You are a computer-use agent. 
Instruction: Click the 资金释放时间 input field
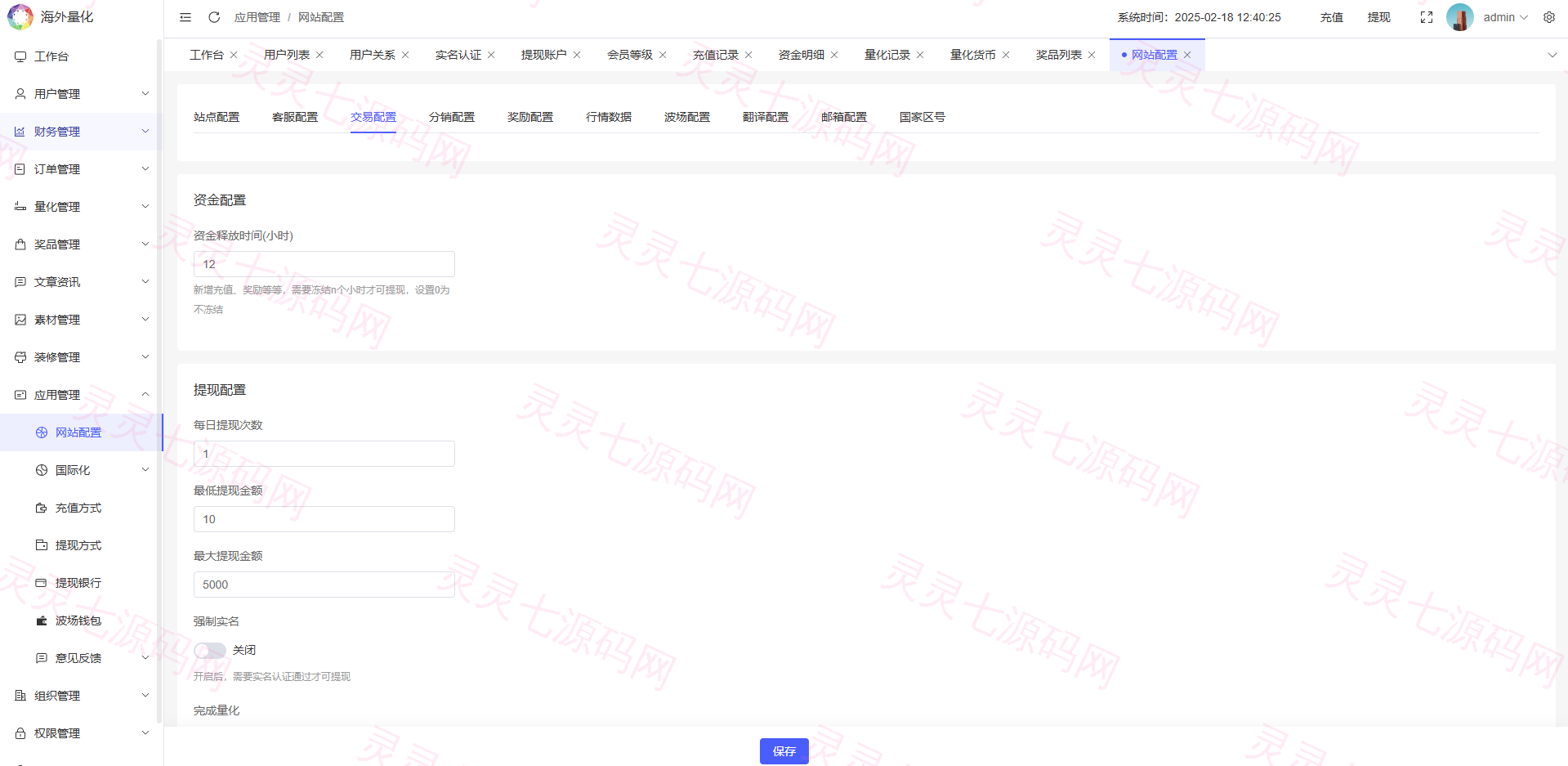tap(324, 264)
